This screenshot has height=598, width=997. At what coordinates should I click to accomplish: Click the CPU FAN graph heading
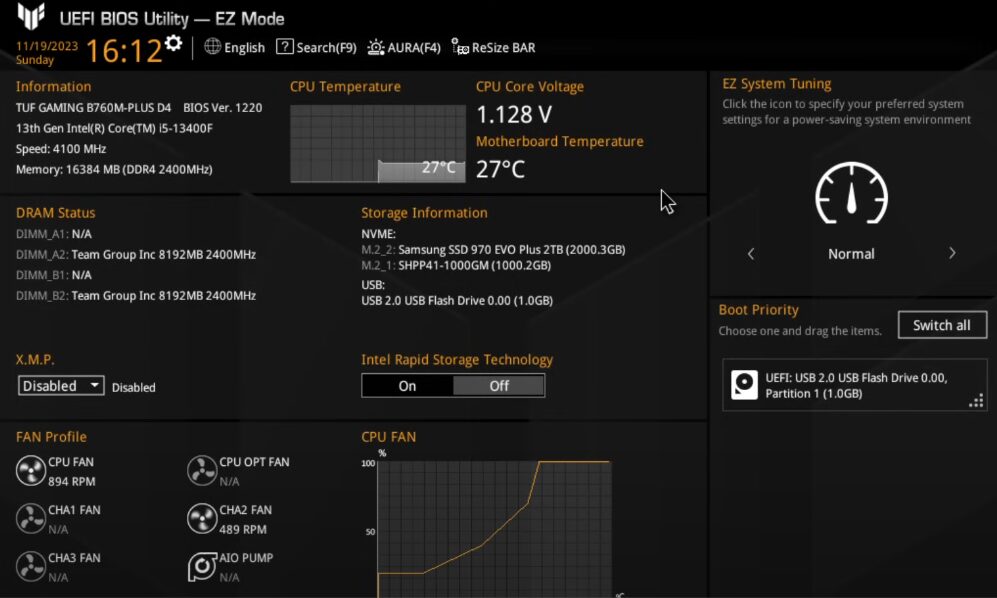click(388, 437)
